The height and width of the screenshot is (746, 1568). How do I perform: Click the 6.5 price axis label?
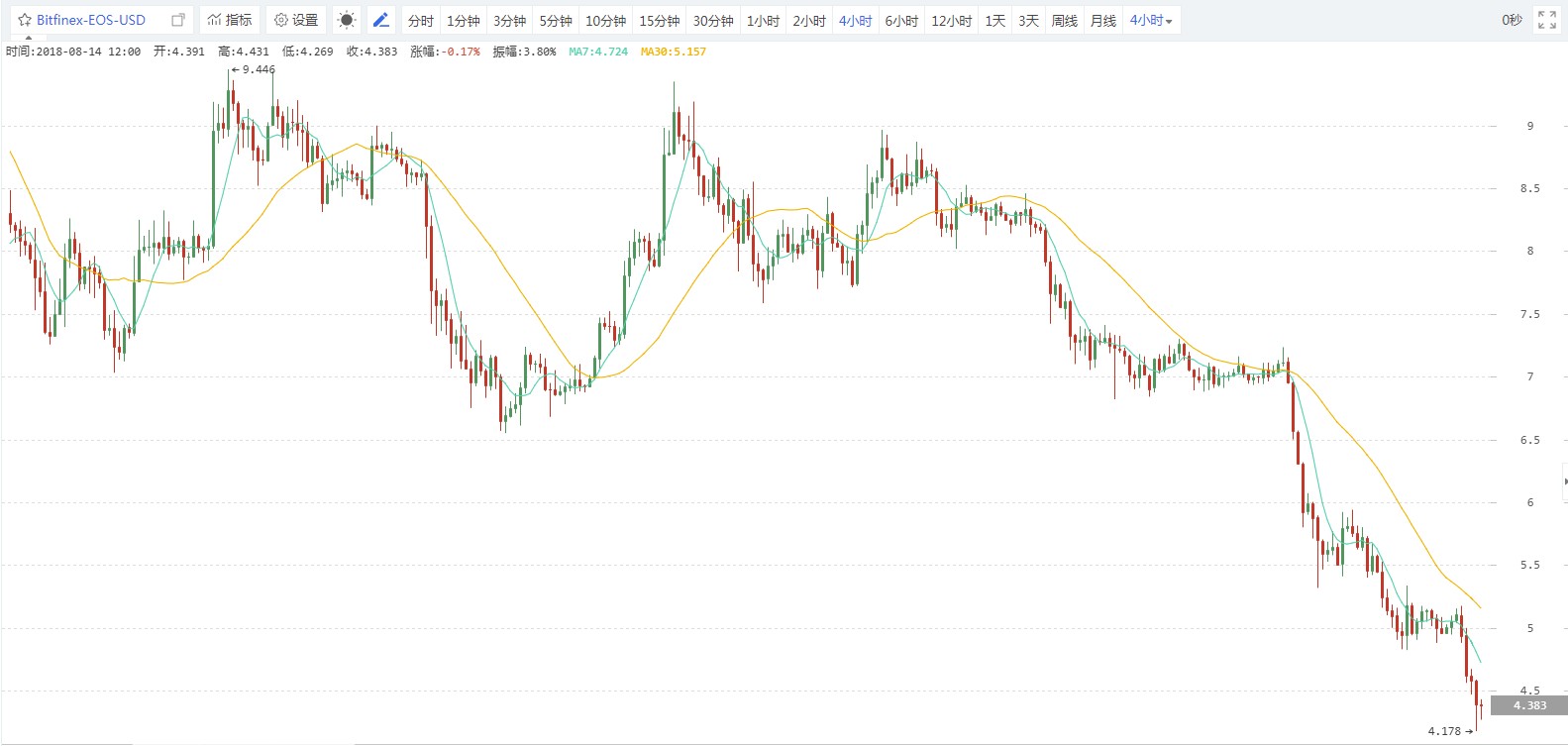(1530, 440)
